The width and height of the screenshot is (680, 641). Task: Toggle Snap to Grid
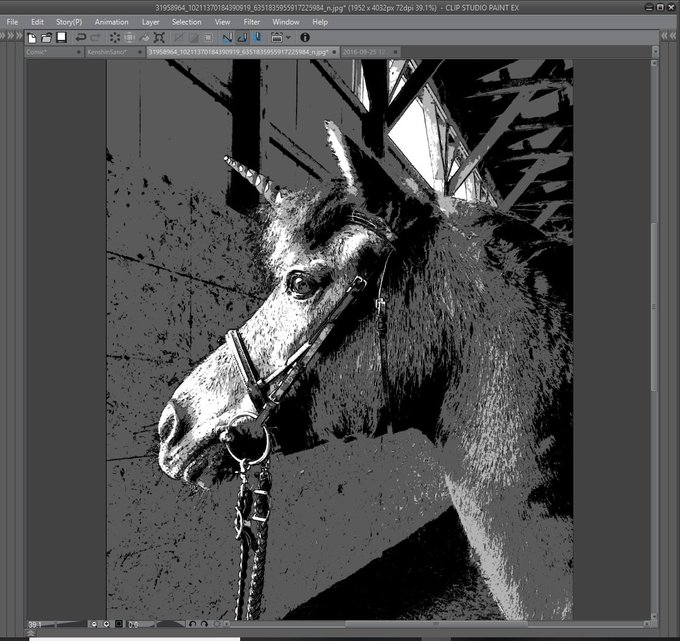pyautogui.click(x=258, y=38)
